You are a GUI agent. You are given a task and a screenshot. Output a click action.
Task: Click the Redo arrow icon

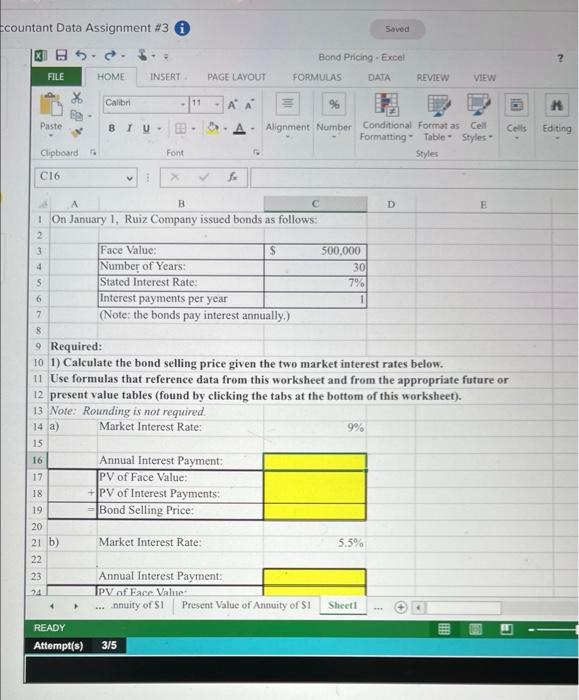click(x=110, y=55)
